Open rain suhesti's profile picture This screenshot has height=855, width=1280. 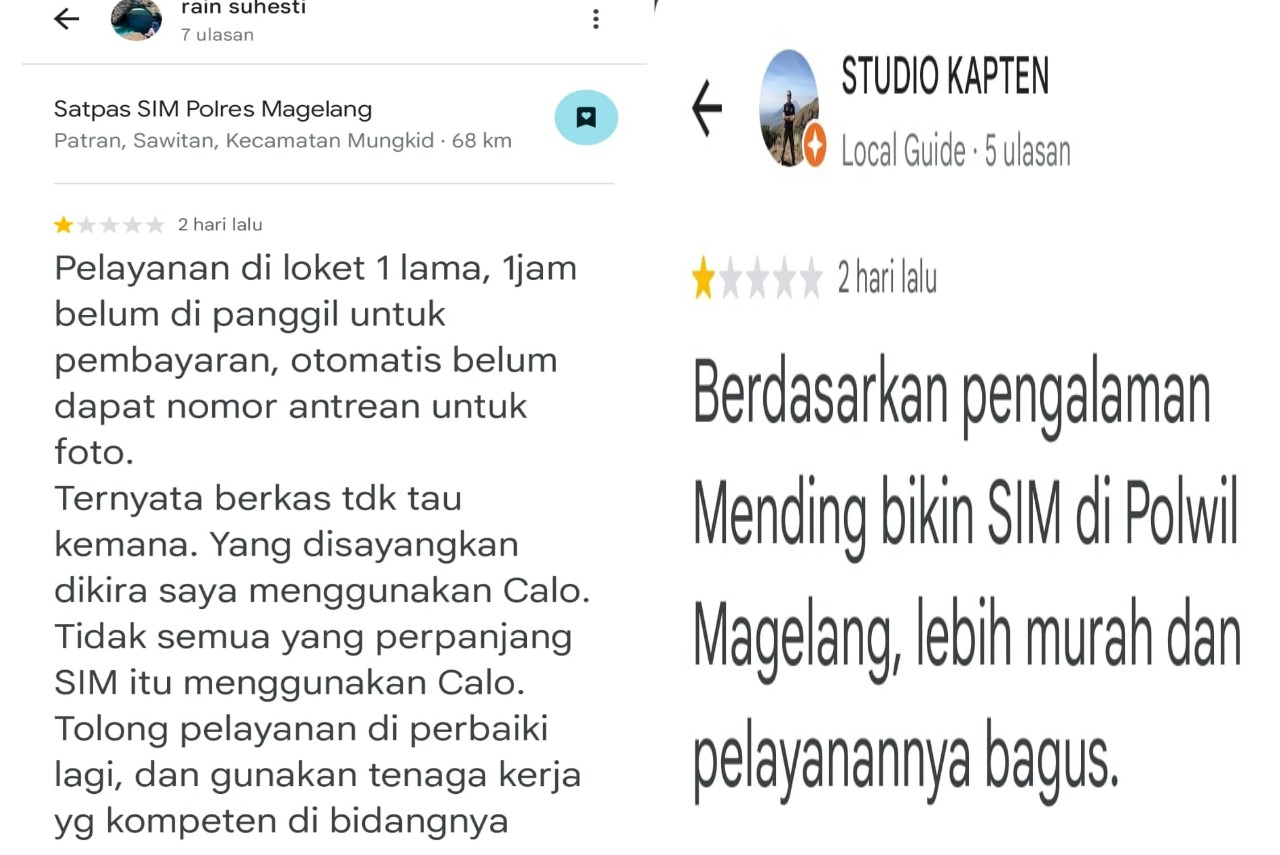click(x=136, y=18)
